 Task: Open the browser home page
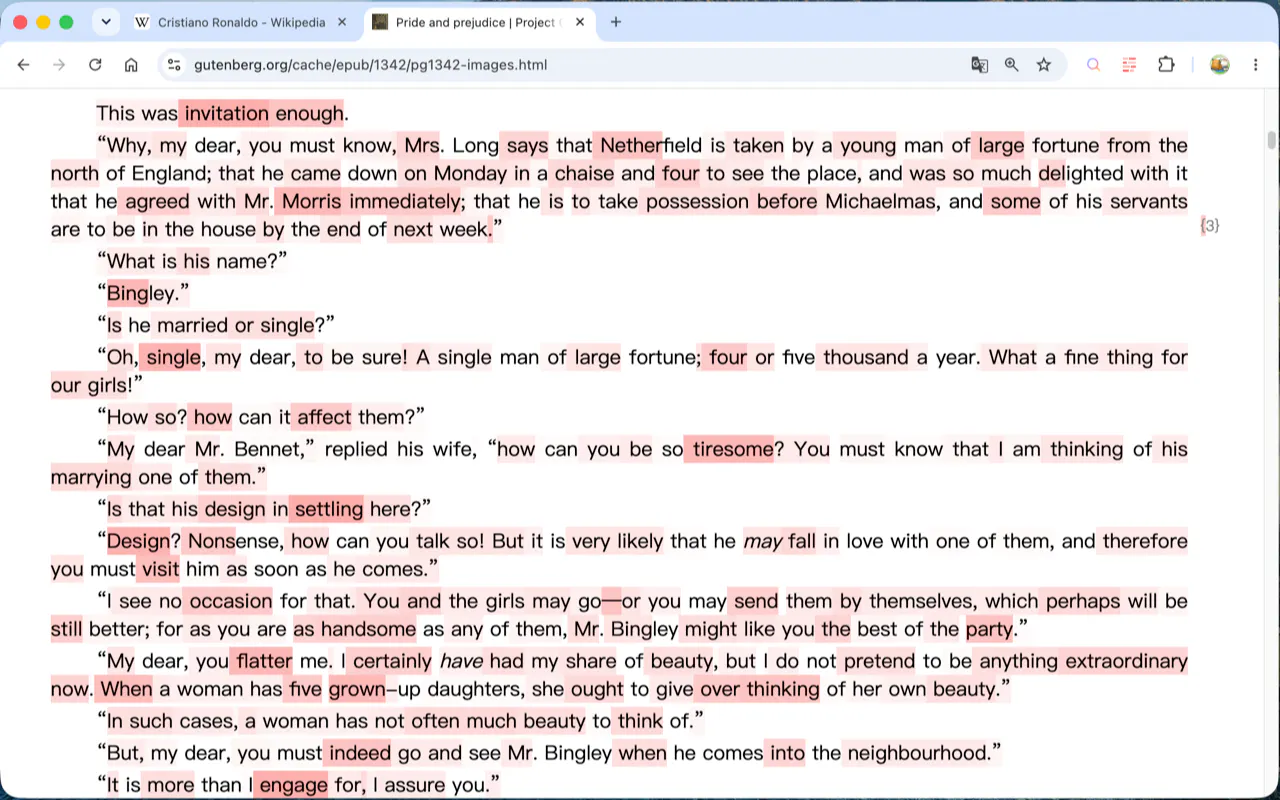(131, 65)
